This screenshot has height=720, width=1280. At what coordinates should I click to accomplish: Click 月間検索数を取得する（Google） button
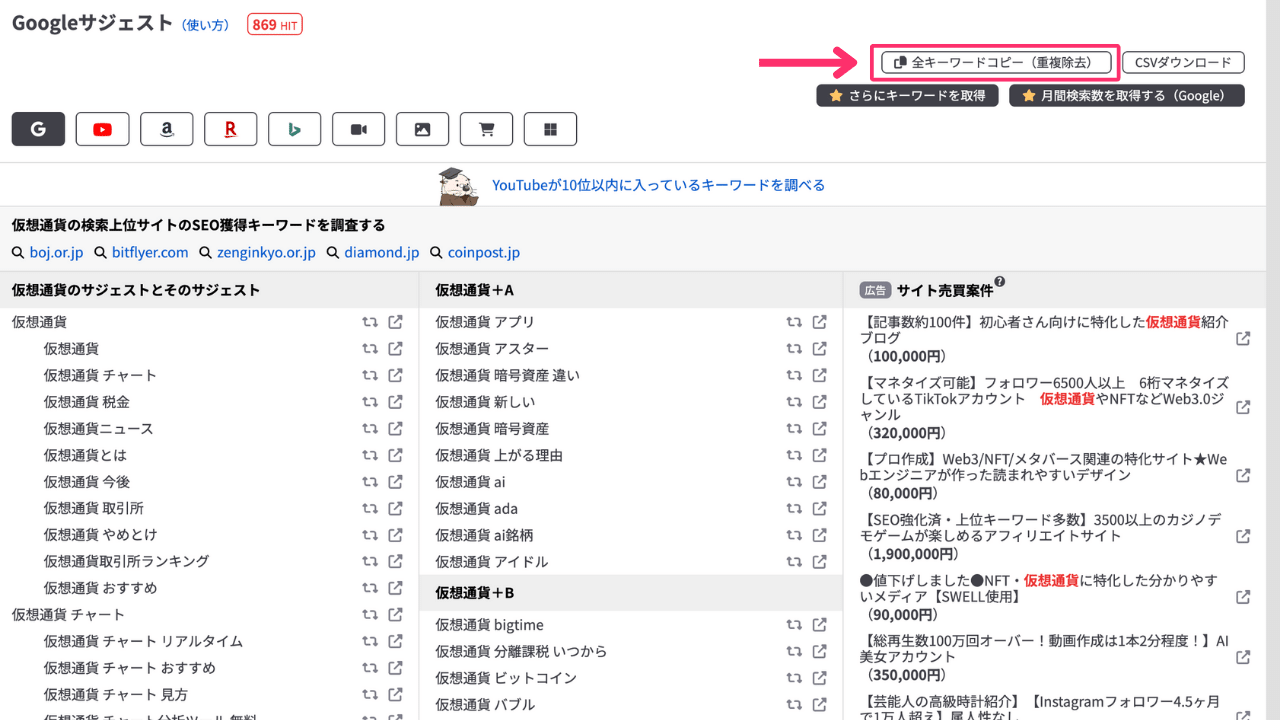click(x=1127, y=96)
